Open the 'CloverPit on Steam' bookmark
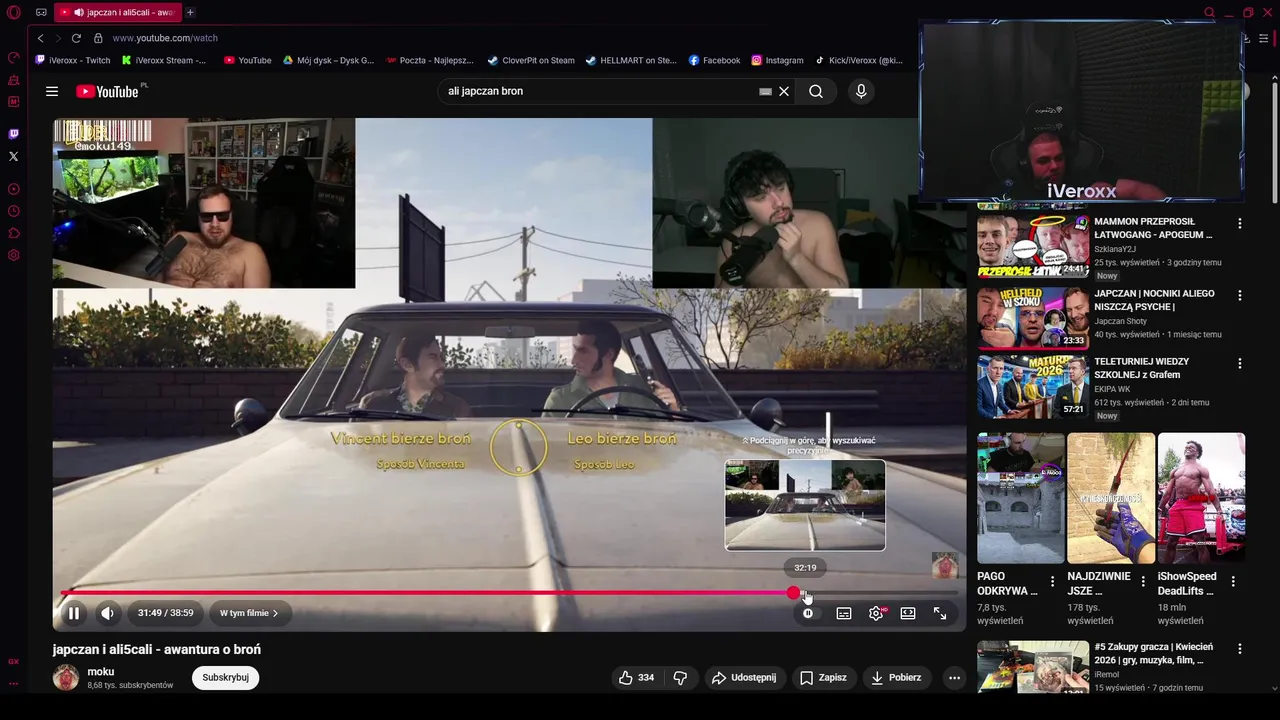 [531, 60]
